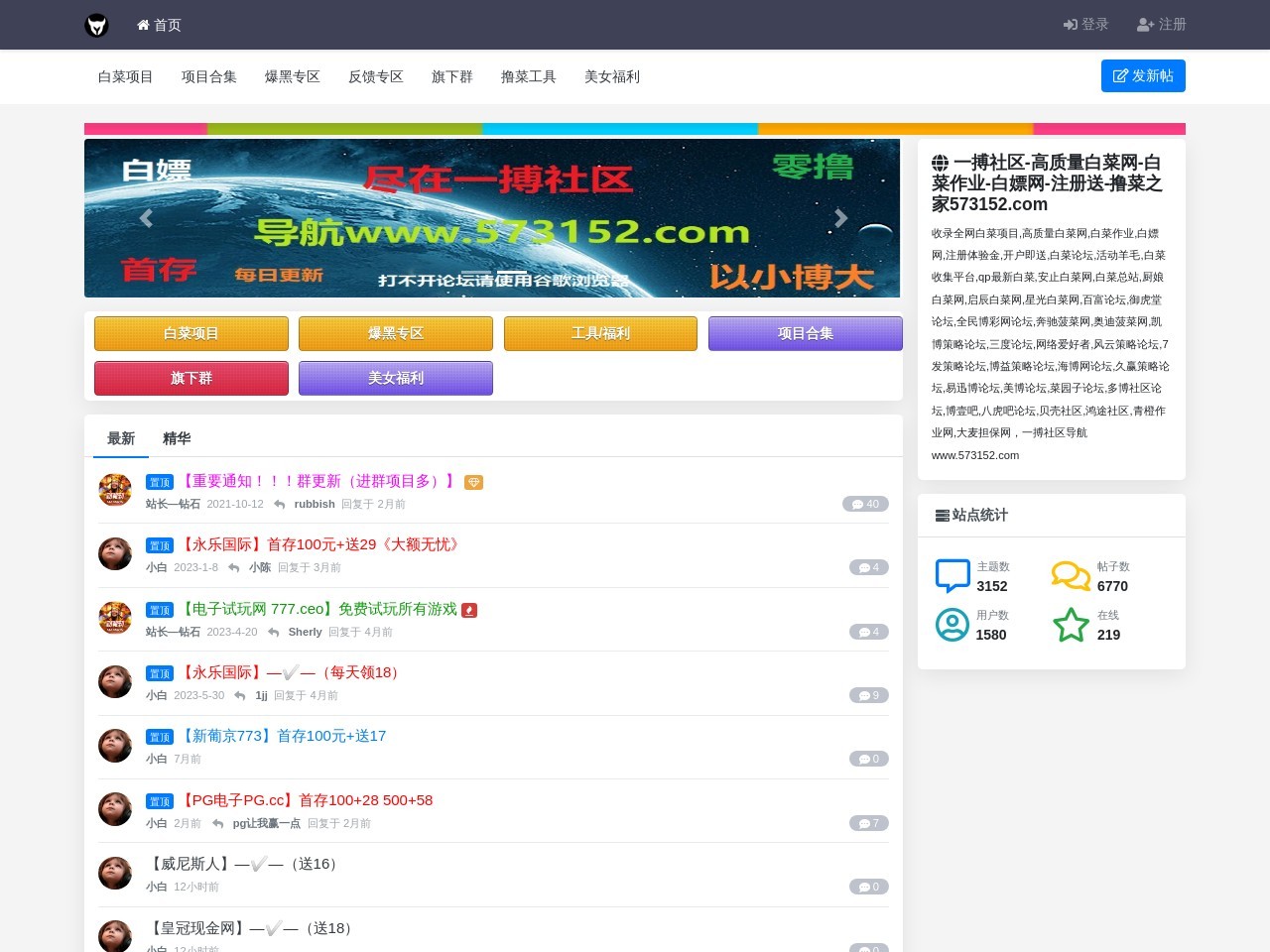This screenshot has height=952, width=1270.
Task: Open the 首页 home link
Action: pyautogui.click(x=159, y=25)
